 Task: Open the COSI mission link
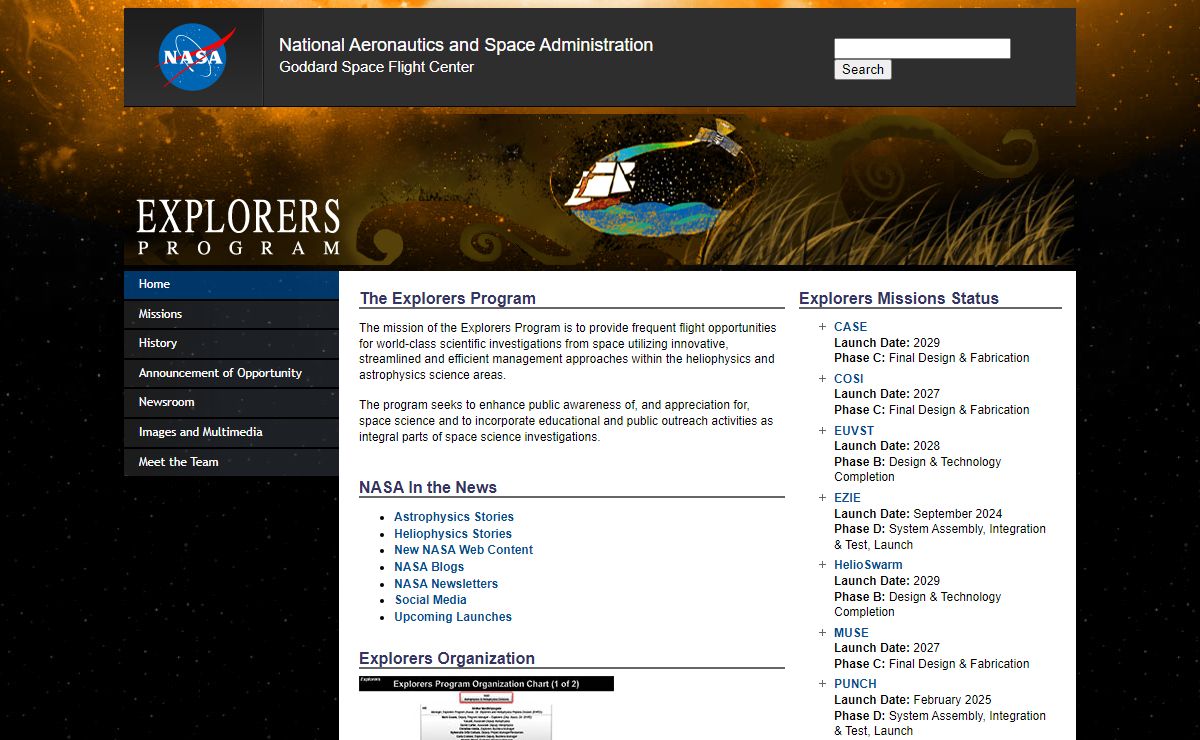click(849, 379)
